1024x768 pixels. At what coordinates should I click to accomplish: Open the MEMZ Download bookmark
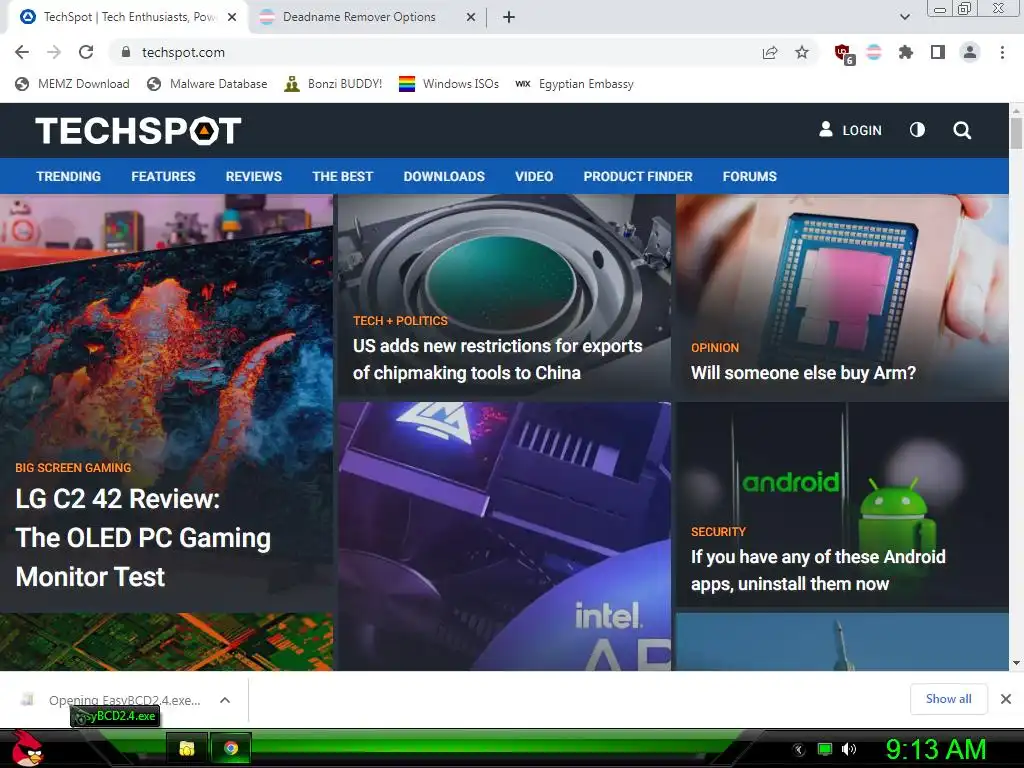[x=72, y=84]
